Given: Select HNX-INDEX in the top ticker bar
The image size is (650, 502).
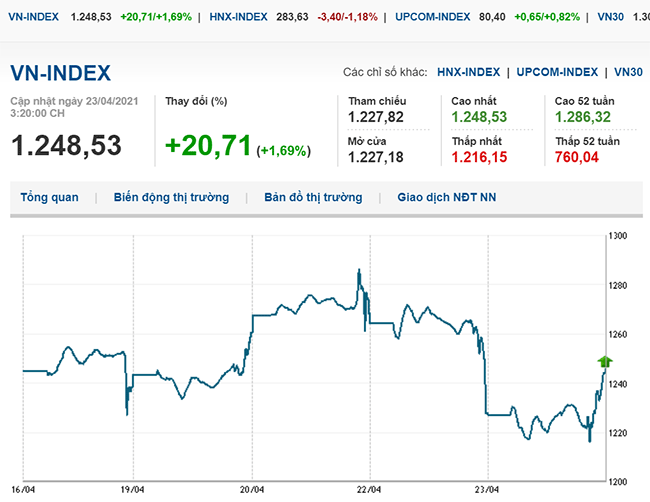Looking at the screenshot, I should 238,18.
